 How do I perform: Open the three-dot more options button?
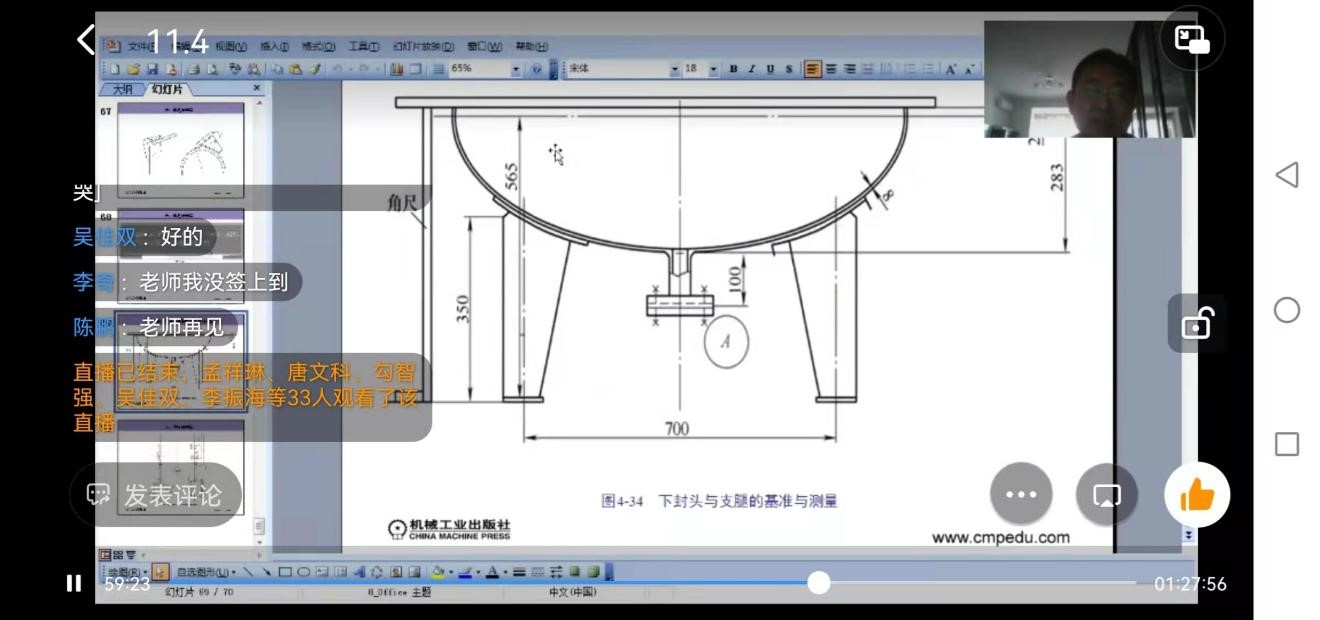tap(1021, 494)
